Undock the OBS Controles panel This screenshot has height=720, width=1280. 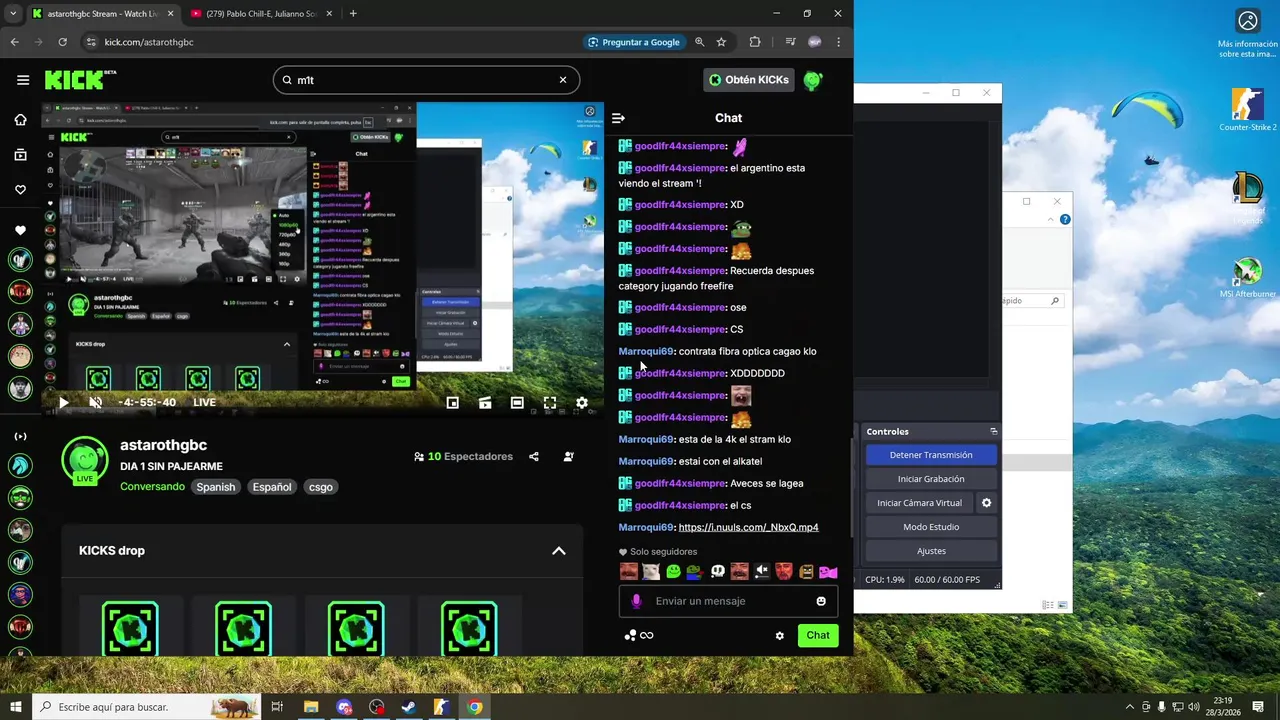tap(993, 432)
